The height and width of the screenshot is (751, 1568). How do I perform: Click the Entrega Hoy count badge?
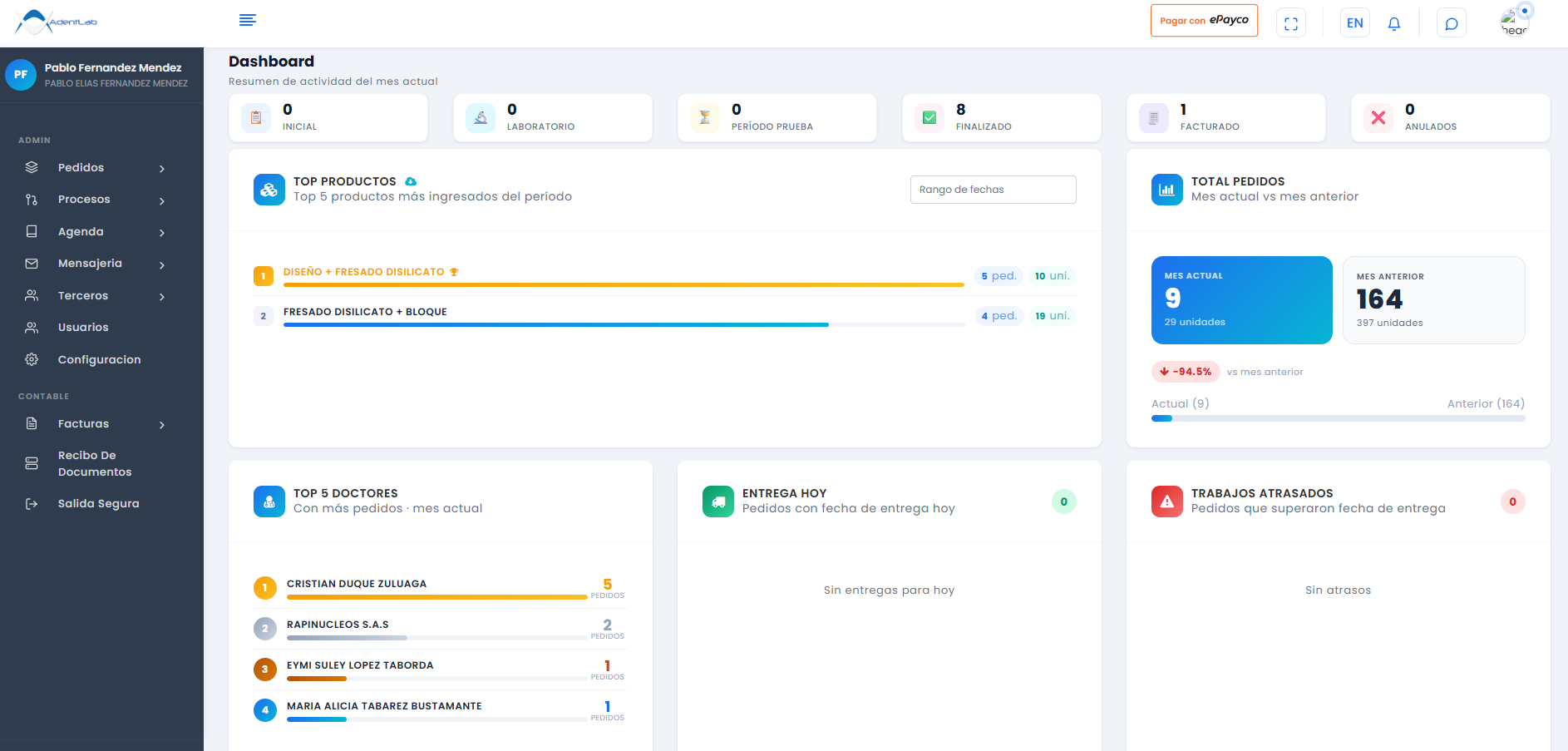pyautogui.click(x=1064, y=501)
